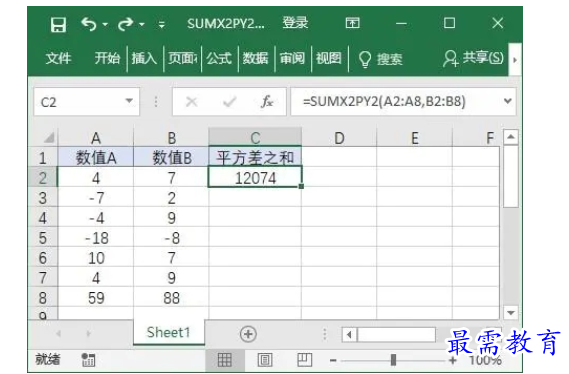Click the zoom in plus button

coord(452,360)
